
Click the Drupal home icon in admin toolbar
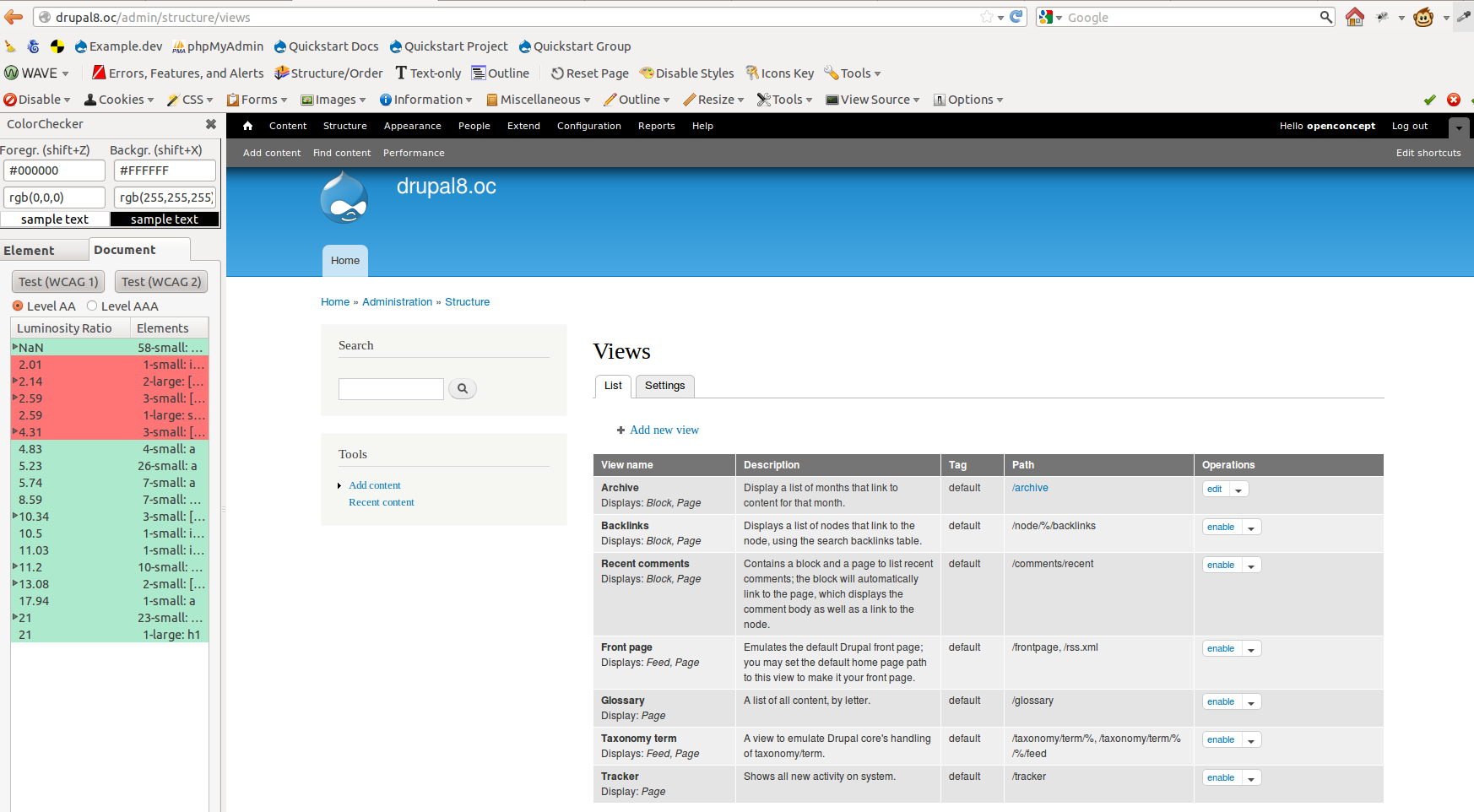247,126
